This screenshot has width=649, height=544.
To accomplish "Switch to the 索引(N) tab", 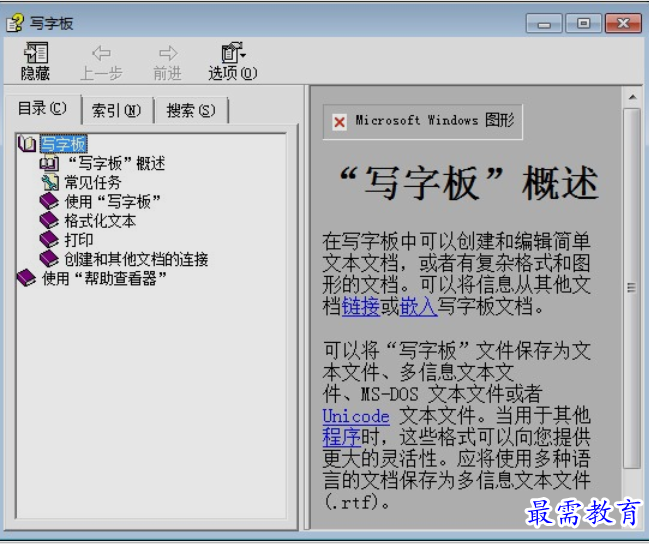I will [x=116, y=111].
